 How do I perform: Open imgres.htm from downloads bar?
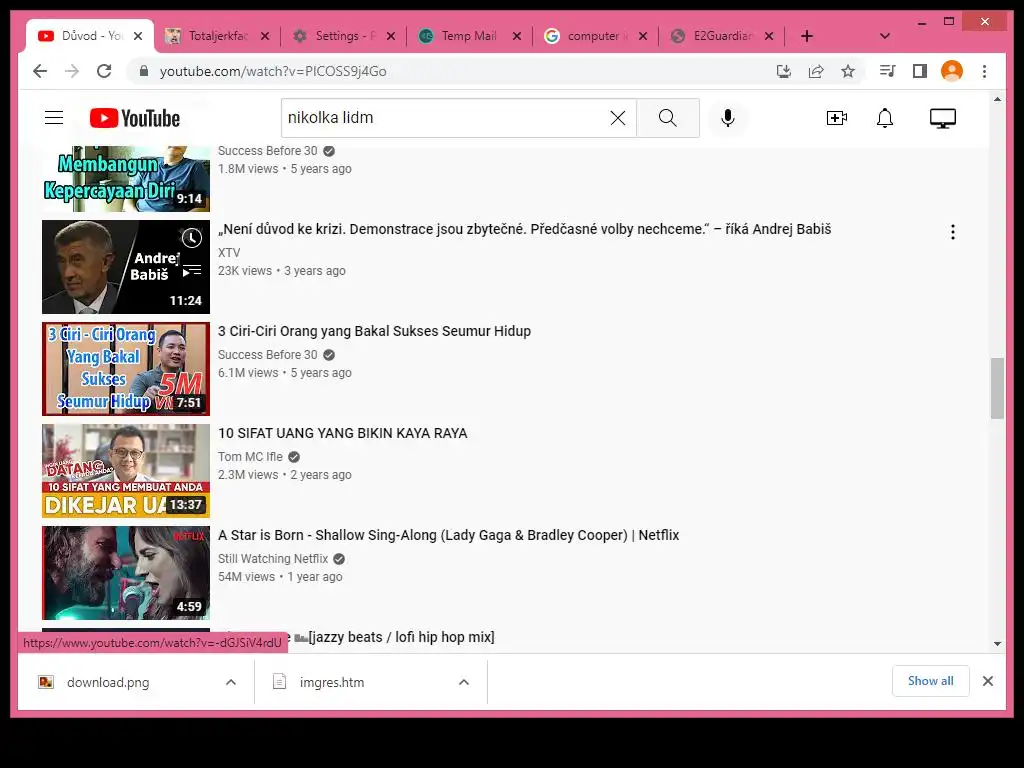[x=332, y=682]
